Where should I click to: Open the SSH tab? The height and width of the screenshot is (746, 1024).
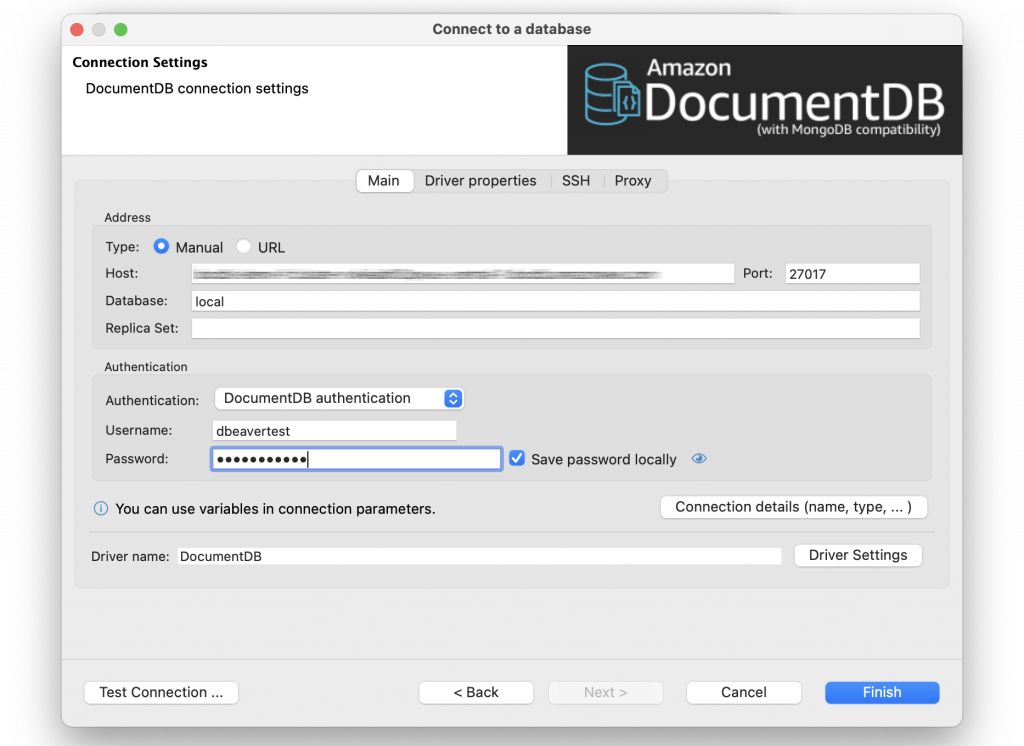(576, 181)
